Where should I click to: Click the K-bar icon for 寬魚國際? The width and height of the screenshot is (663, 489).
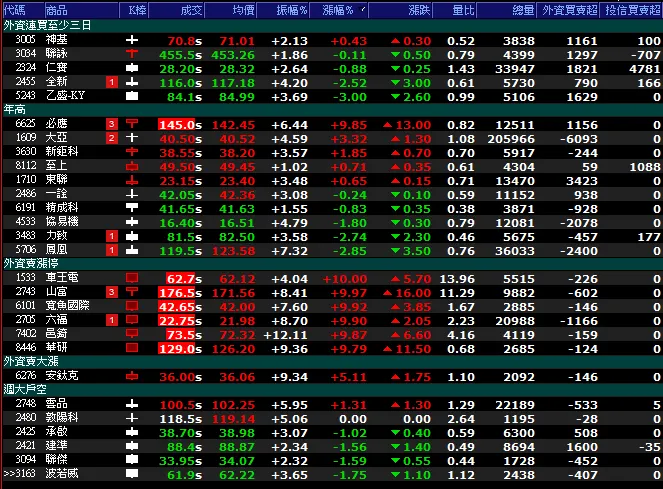coord(132,306)
